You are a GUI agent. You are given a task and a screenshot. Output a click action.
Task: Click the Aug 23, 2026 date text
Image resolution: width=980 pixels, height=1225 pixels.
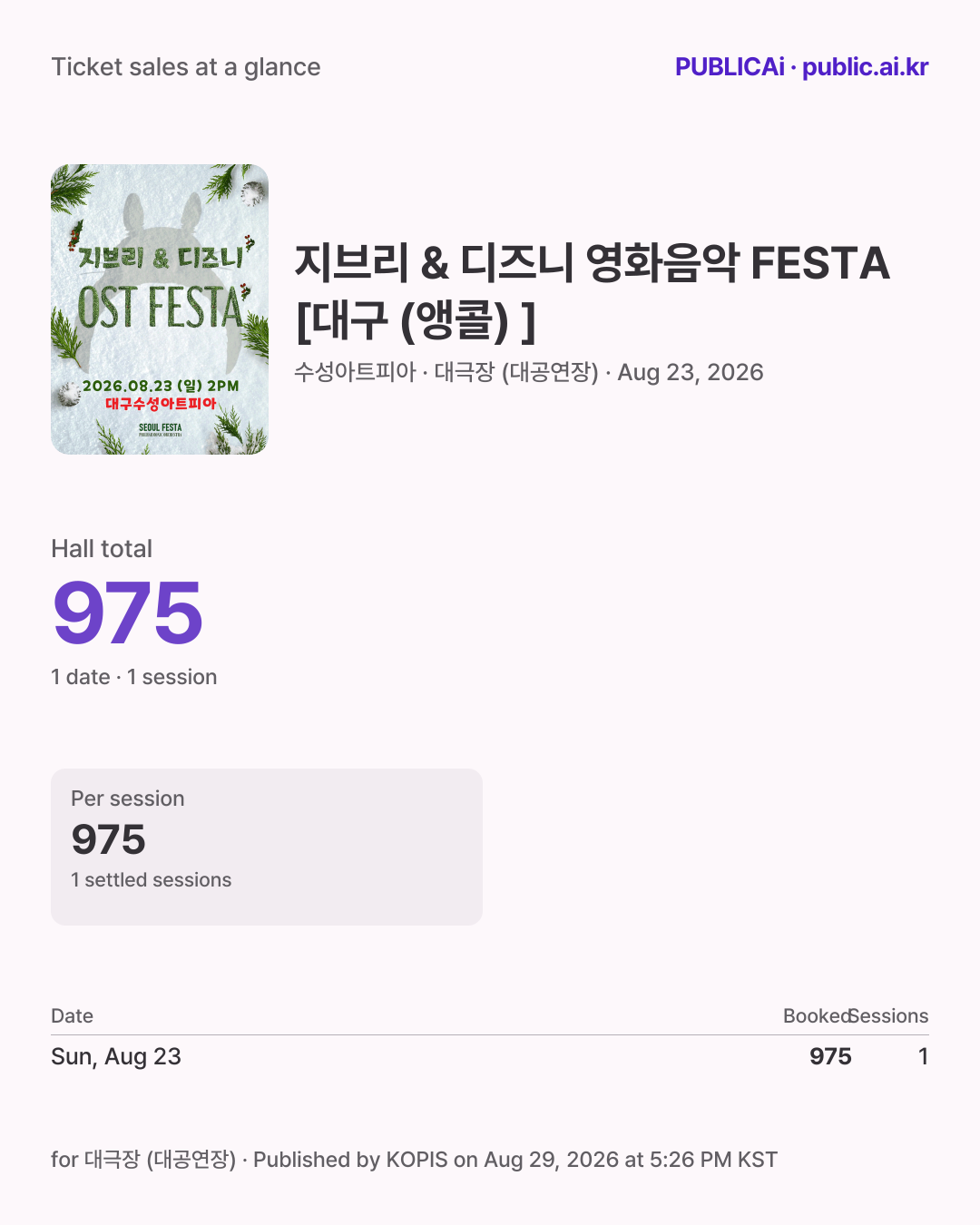tap(691, 372)
